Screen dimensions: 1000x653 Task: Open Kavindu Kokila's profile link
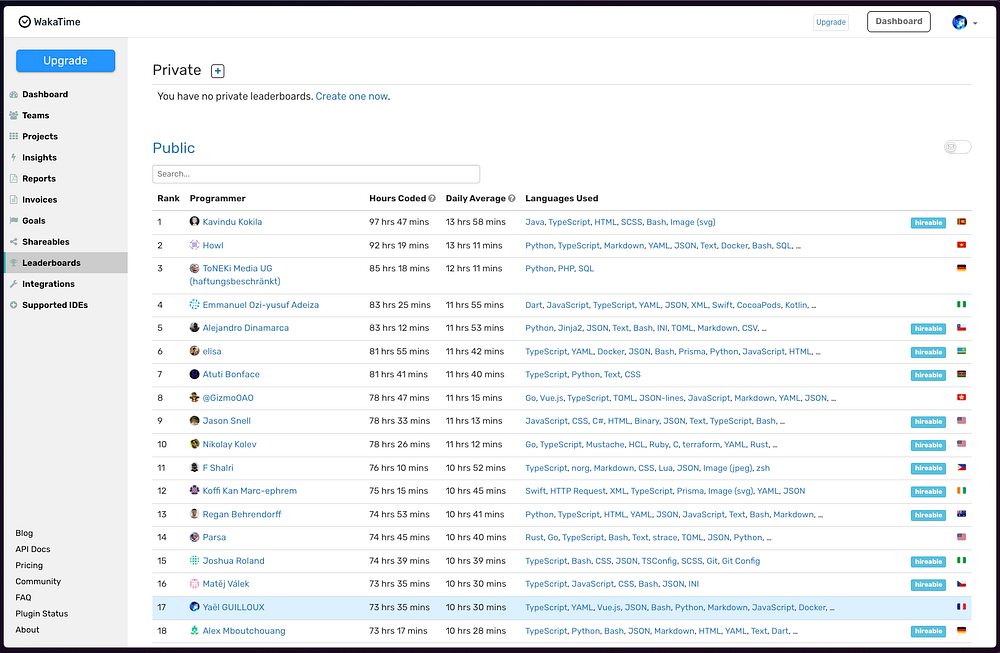[232, 222]
